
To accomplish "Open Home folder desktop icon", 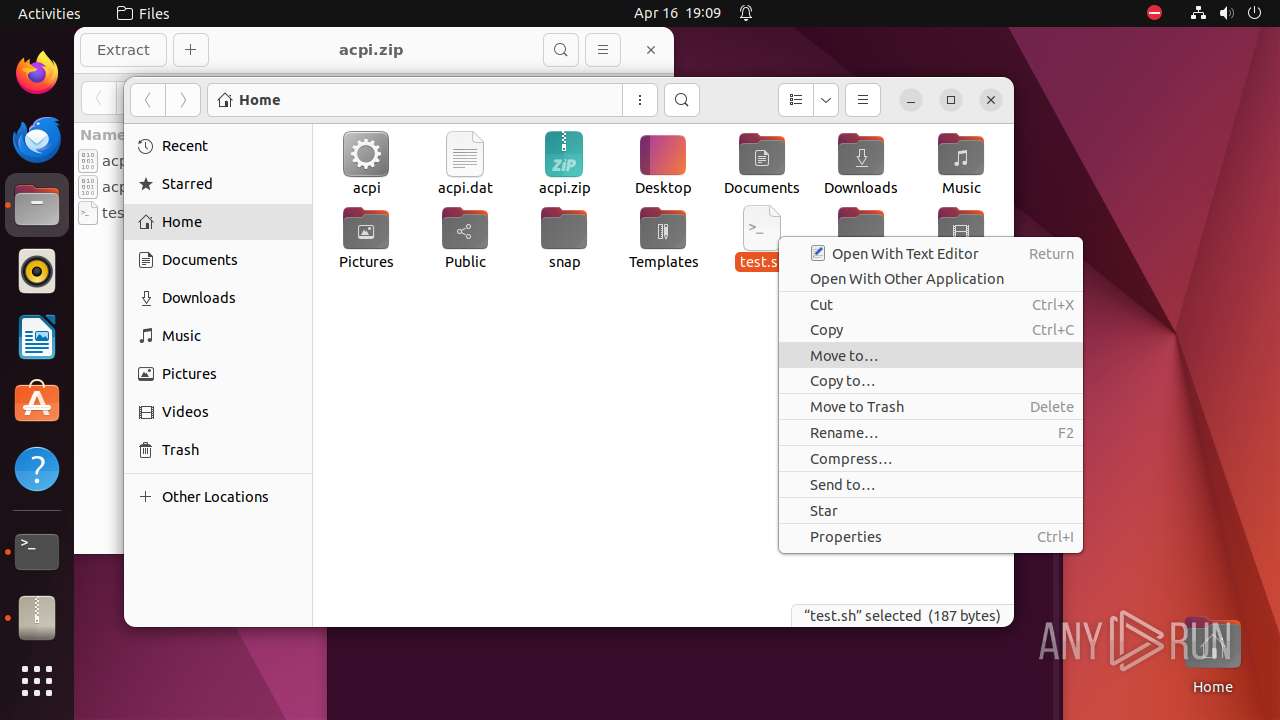I will click(1212, 657).
